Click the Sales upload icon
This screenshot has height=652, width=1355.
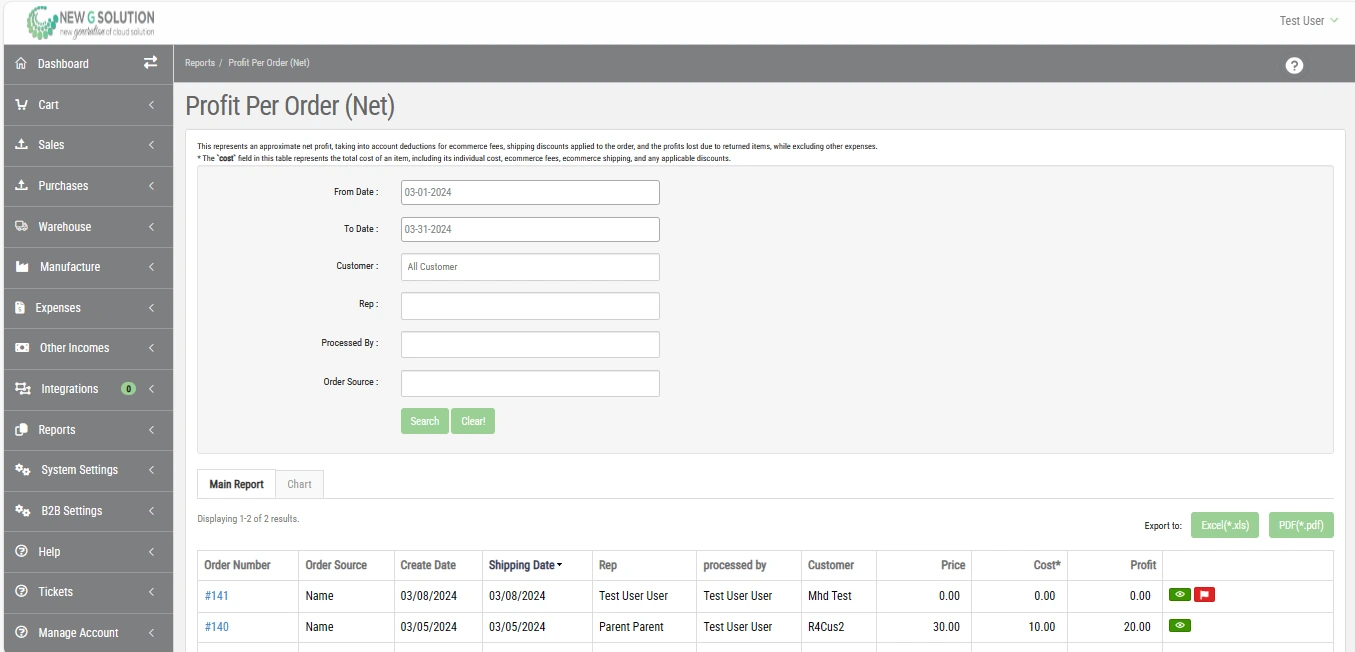coord(21,145)
